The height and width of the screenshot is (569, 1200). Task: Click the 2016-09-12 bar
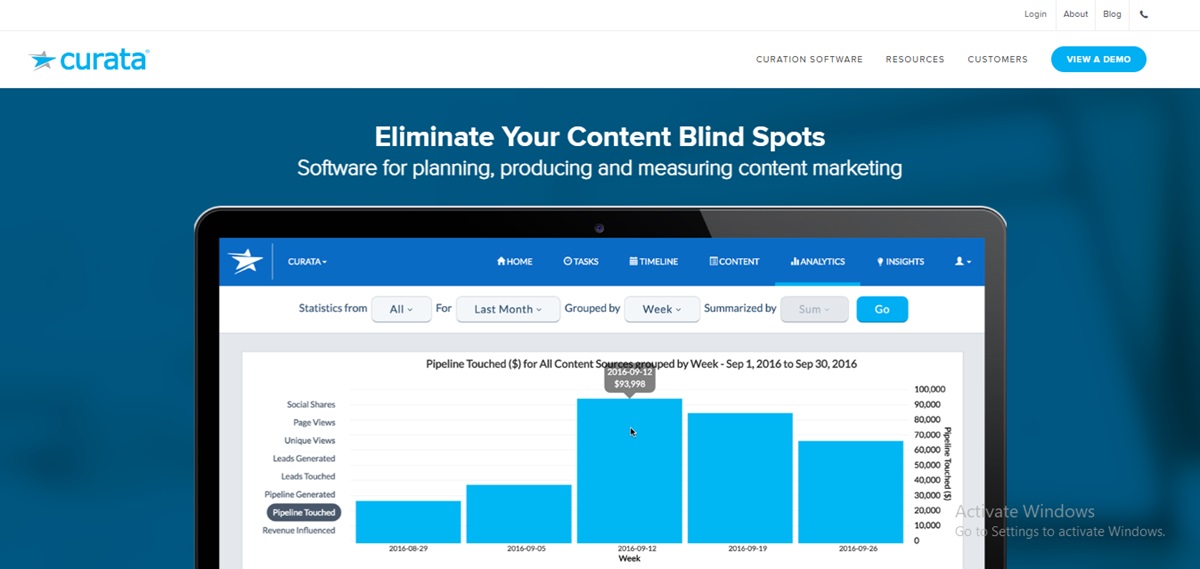[629, 471]
